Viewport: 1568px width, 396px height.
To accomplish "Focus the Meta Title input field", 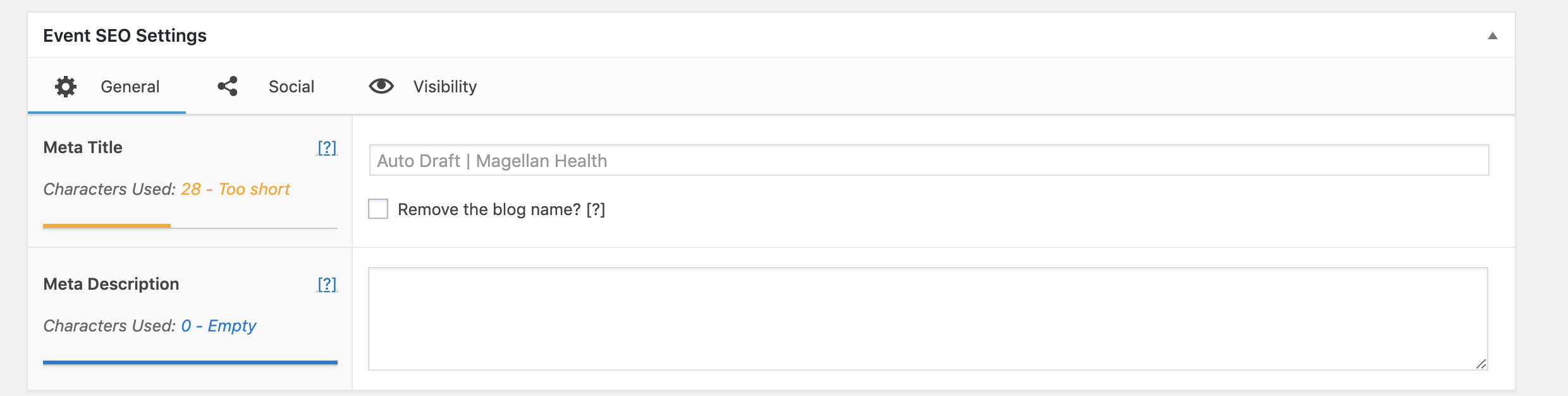I will point(929,160).
